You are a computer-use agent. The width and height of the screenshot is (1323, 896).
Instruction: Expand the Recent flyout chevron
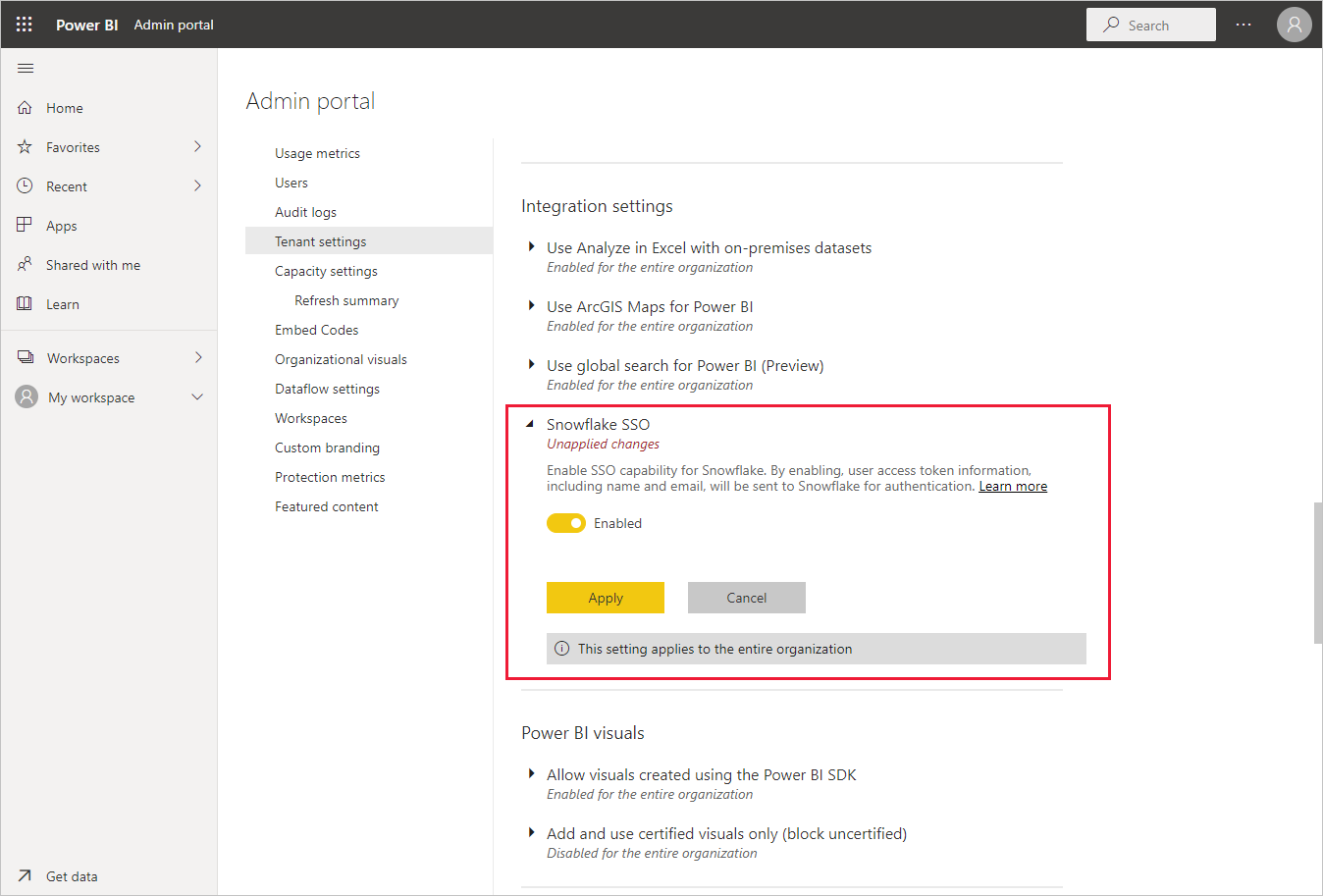197,185
